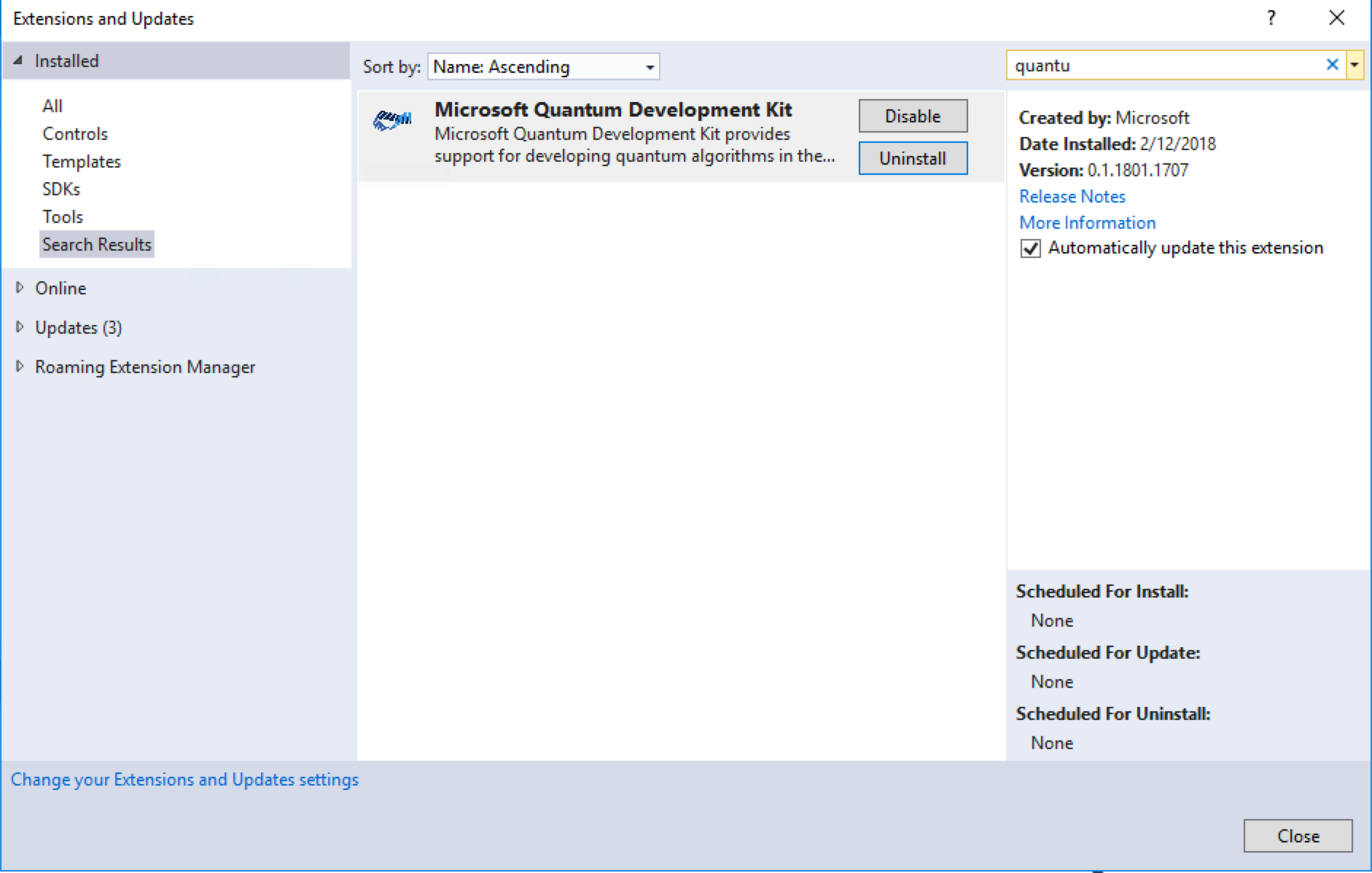Select the SDKs category

pos(61,189)
